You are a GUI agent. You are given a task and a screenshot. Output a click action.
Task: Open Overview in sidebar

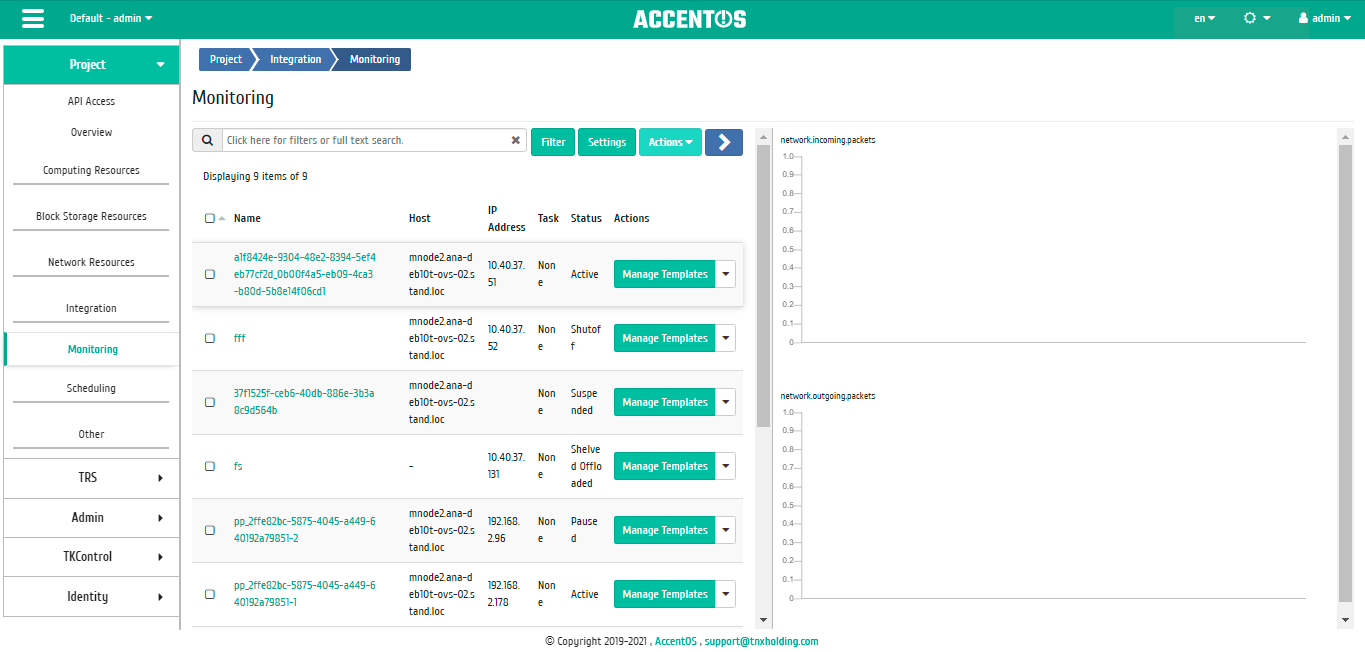(x=91, y=132)
